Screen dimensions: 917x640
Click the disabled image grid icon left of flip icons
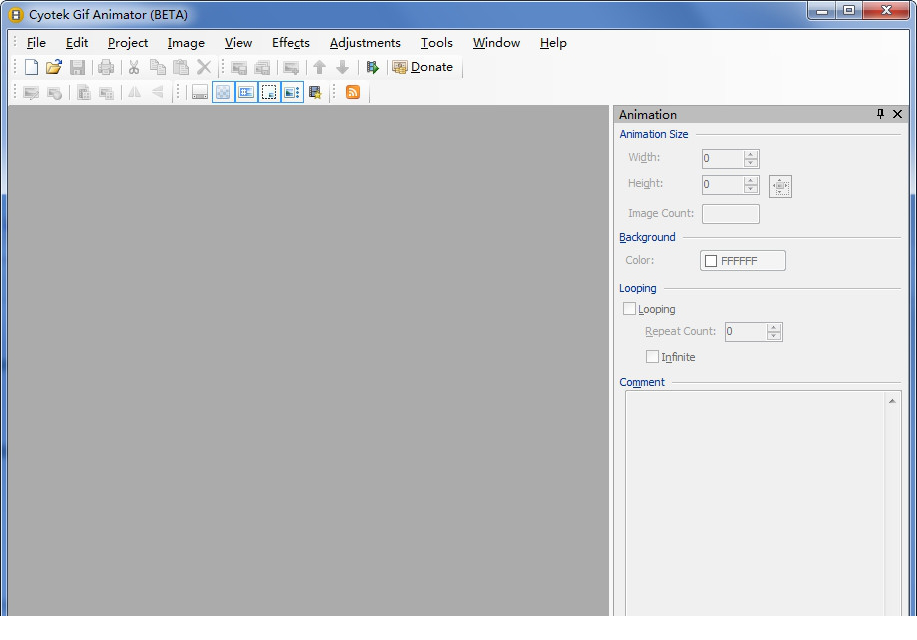click(x=106, y=92)
